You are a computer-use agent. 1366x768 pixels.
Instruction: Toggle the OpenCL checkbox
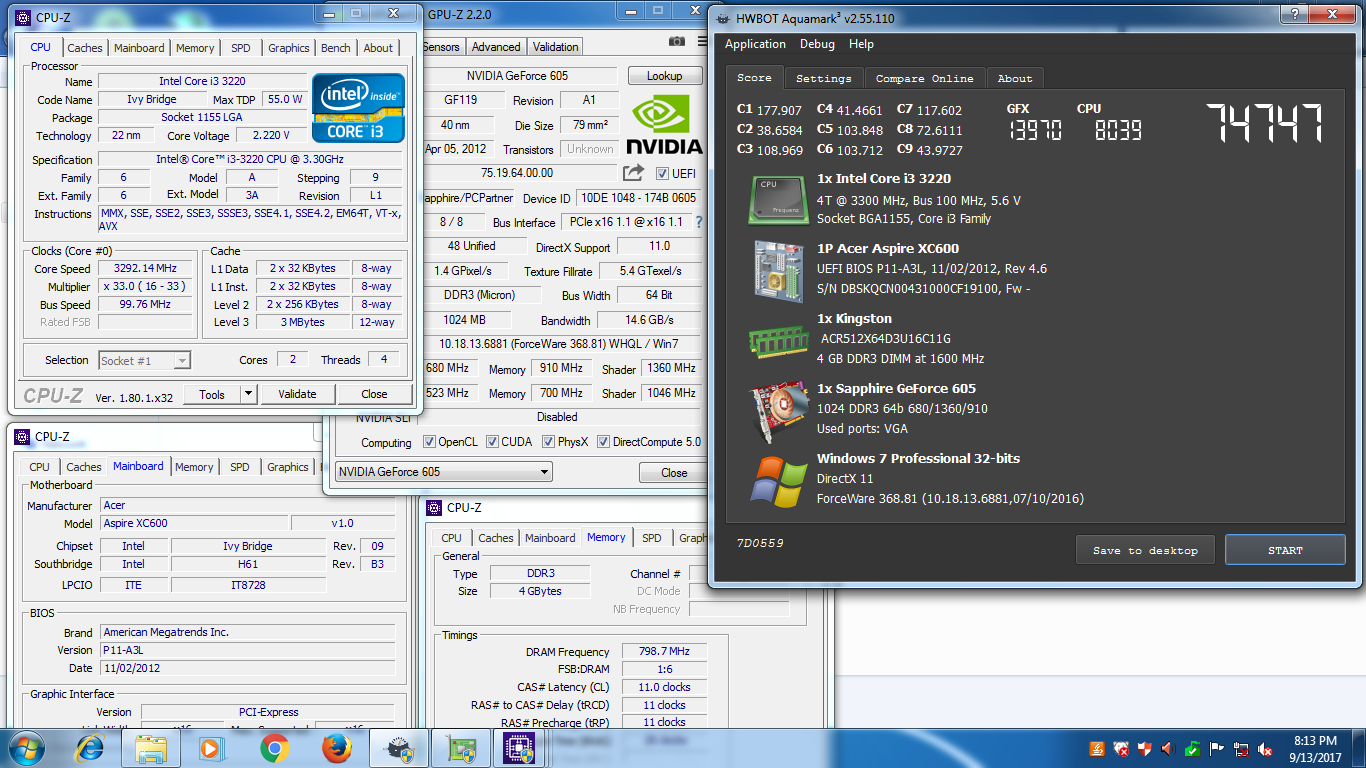(x=429, y=442)
